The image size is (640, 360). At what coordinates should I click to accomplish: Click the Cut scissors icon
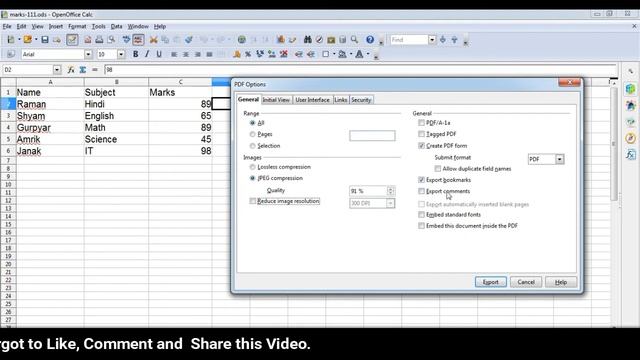click(153, 40)
